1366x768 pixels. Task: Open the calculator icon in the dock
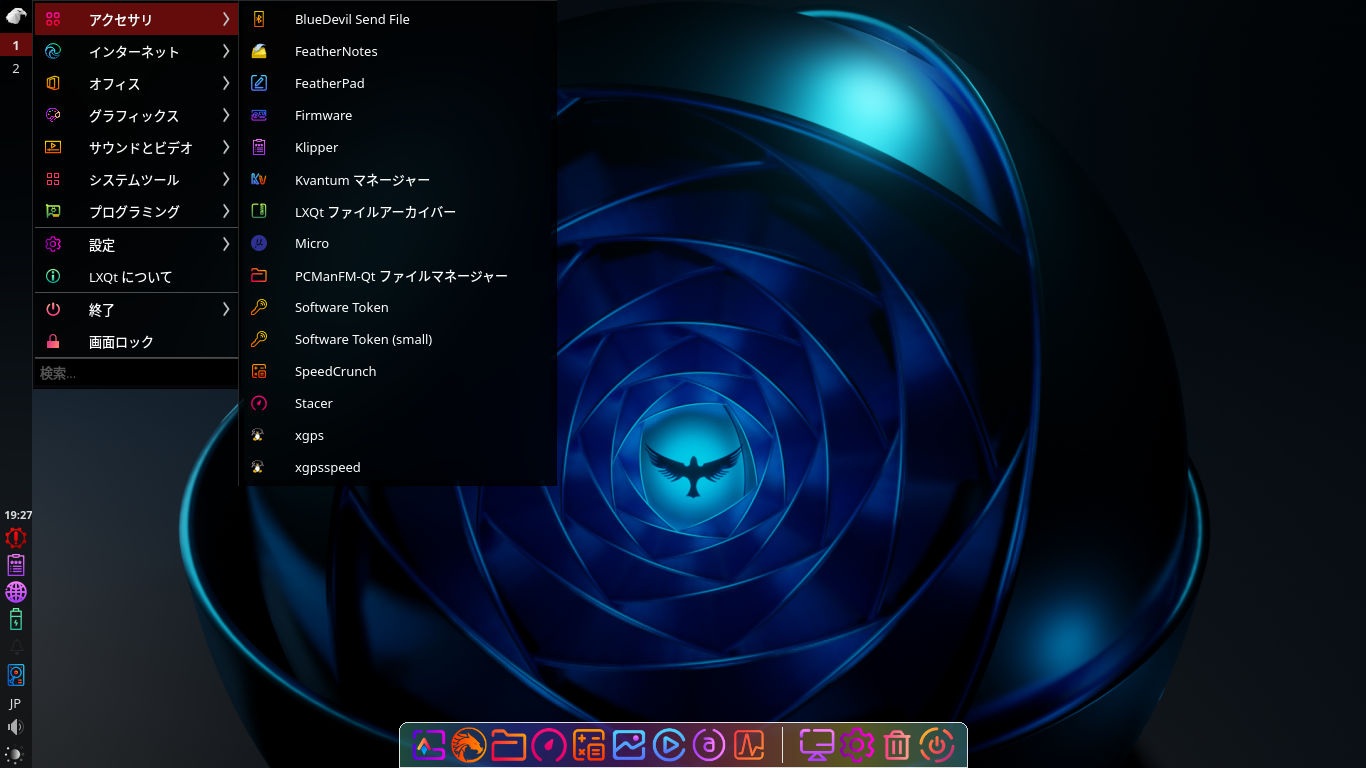(x=589, y=745)
